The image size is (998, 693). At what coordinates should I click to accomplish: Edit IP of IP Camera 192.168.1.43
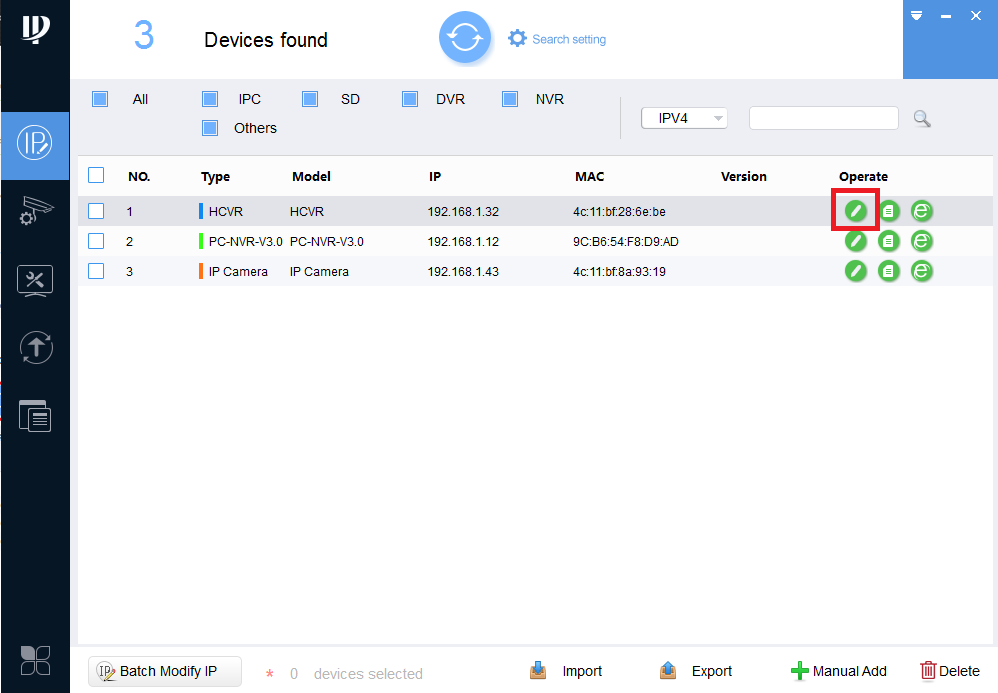(855, 271)
